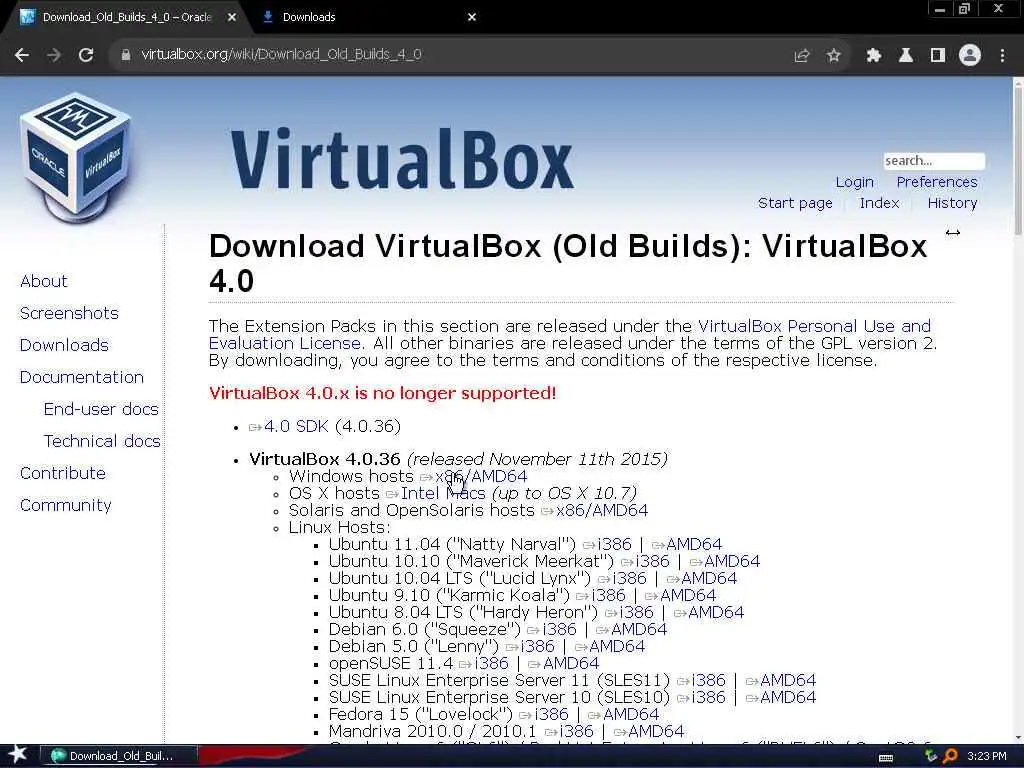The image size is (1024, 768).
Task: Click OS X hosts Intel Macs link
Action: coord(436,494)
